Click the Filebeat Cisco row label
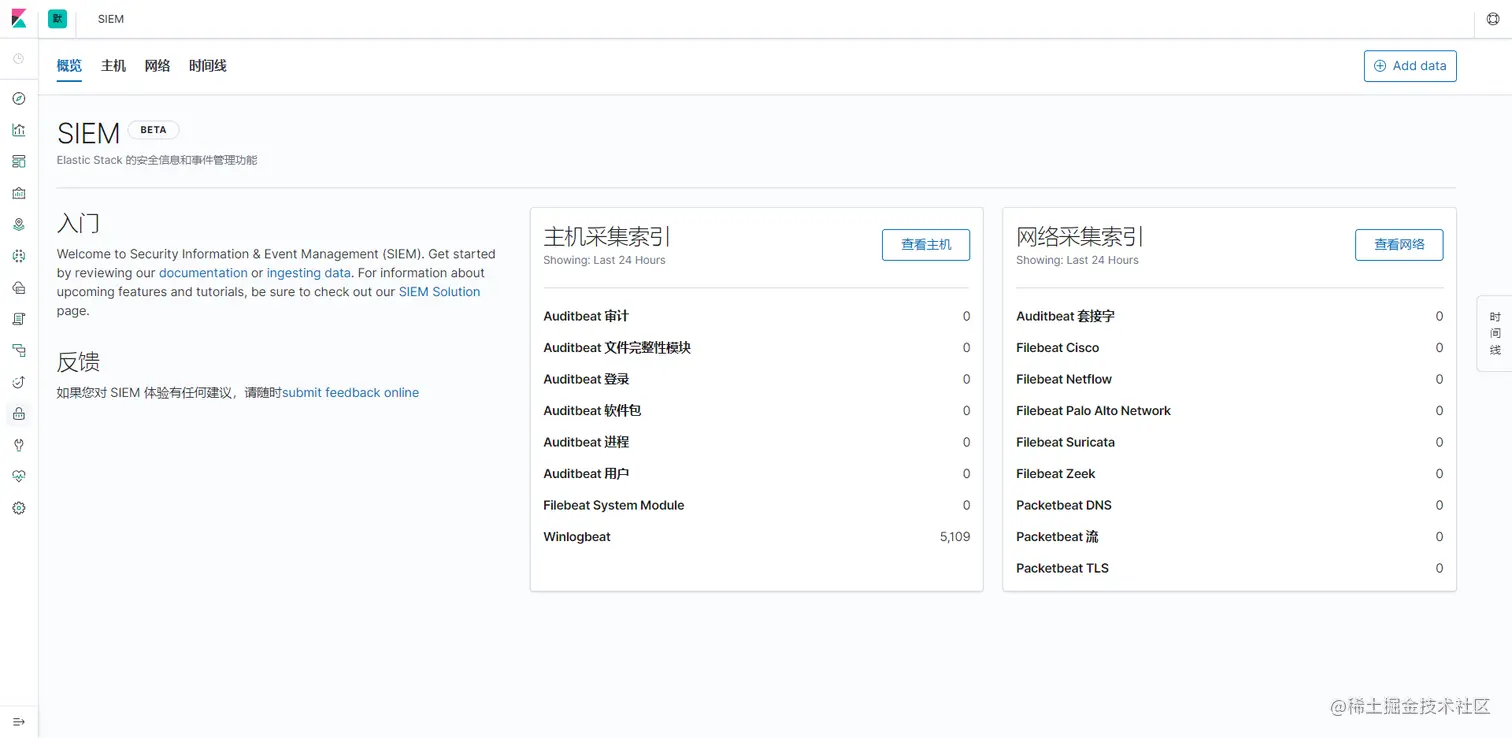The height and width of the screenshot is (738, 1512). coord(1057,348)
